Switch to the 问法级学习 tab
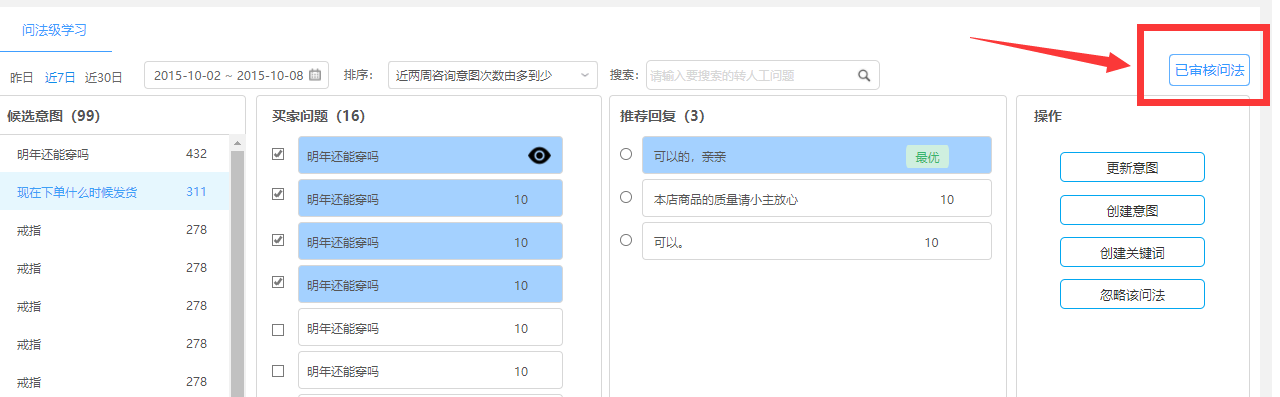This screenshot has width=1280, height=397. [x=55, y=30]
